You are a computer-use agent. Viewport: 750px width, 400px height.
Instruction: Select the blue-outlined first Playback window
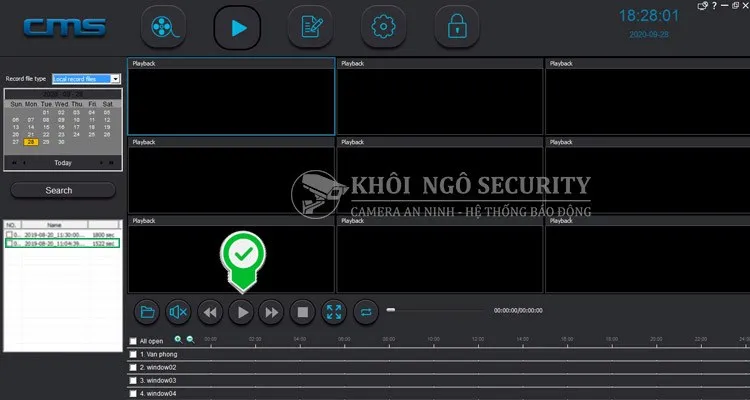[231, 97]
